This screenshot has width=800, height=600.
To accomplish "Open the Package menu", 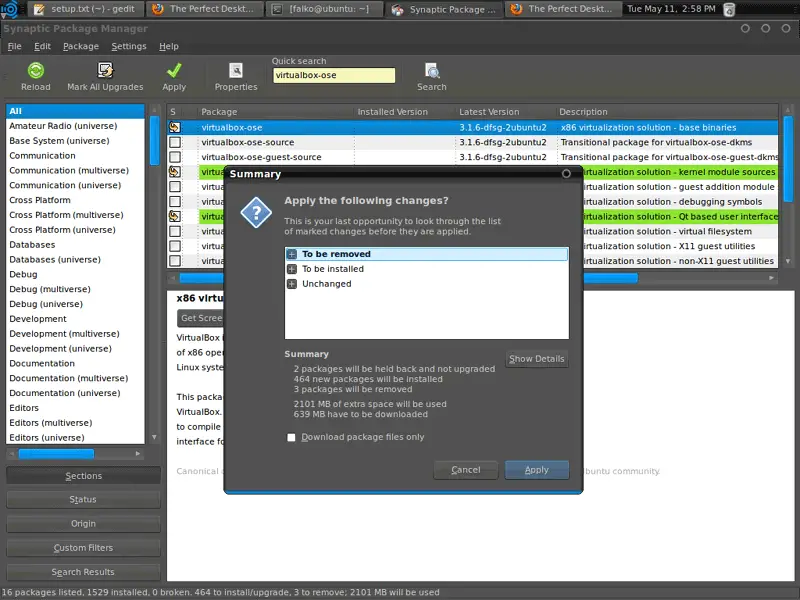I will (81, 46).
